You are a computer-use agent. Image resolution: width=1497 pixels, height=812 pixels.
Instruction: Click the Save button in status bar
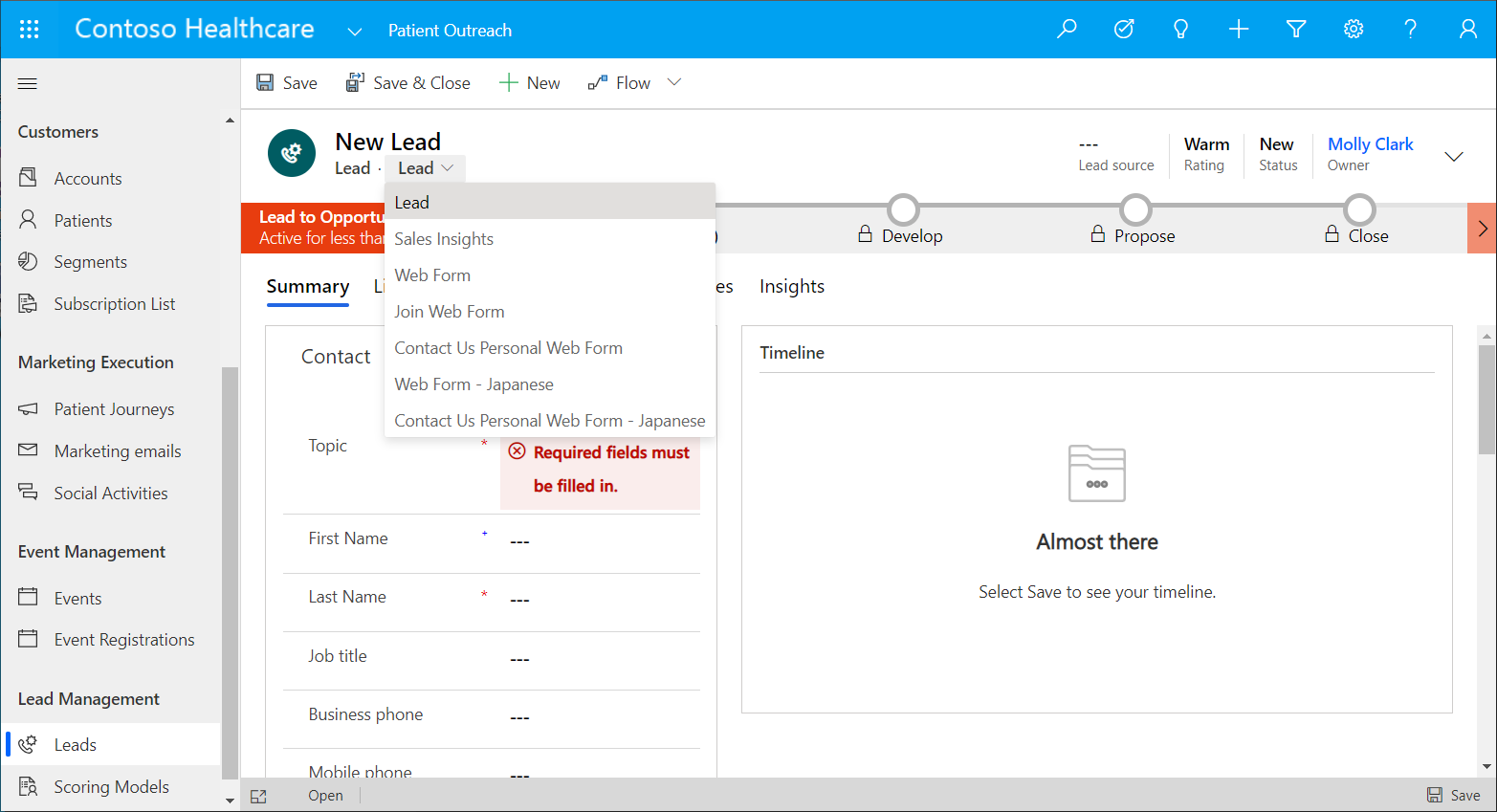(1454, 795)
